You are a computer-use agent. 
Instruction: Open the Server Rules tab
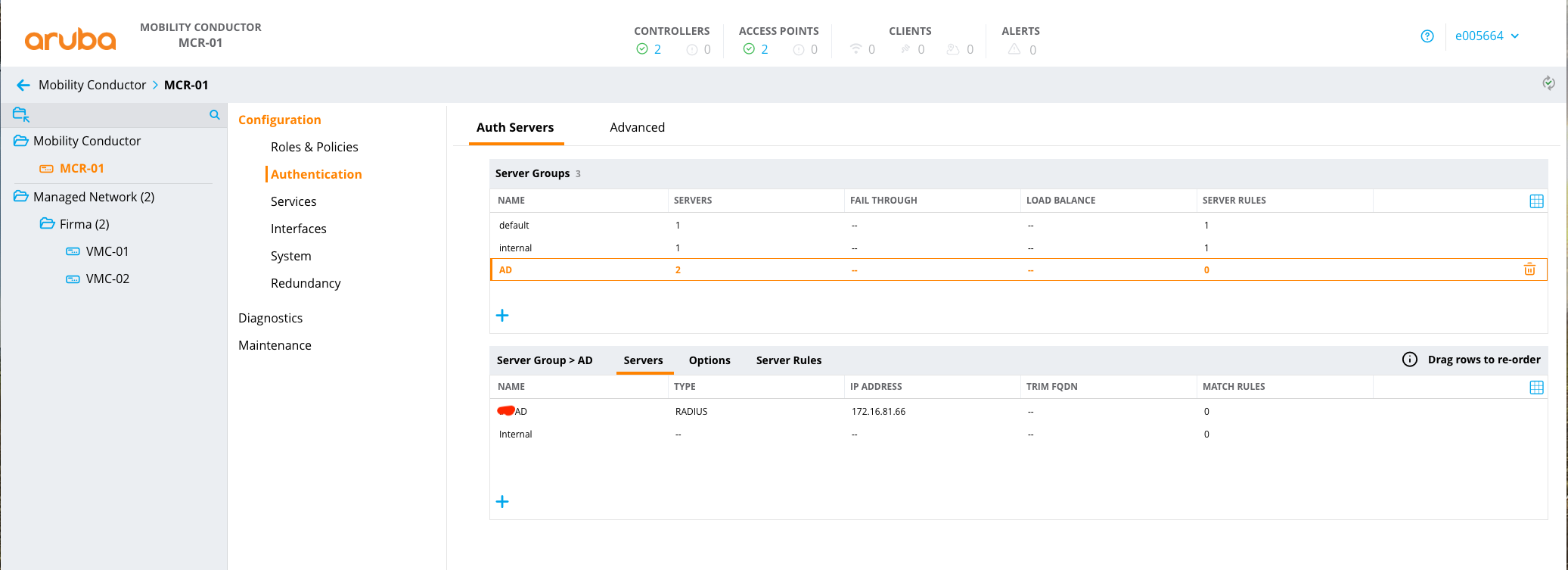coord(788,360)
